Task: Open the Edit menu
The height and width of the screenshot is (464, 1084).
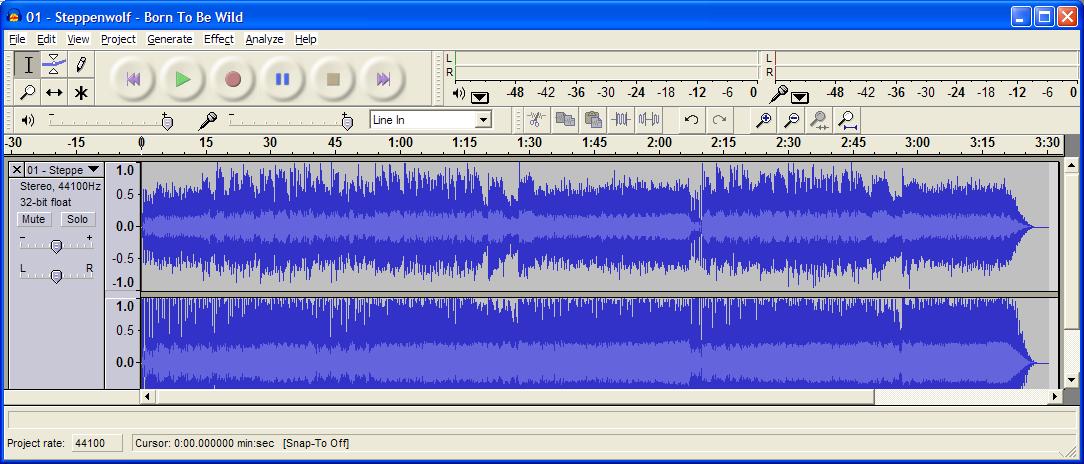Action: (46, 39)
